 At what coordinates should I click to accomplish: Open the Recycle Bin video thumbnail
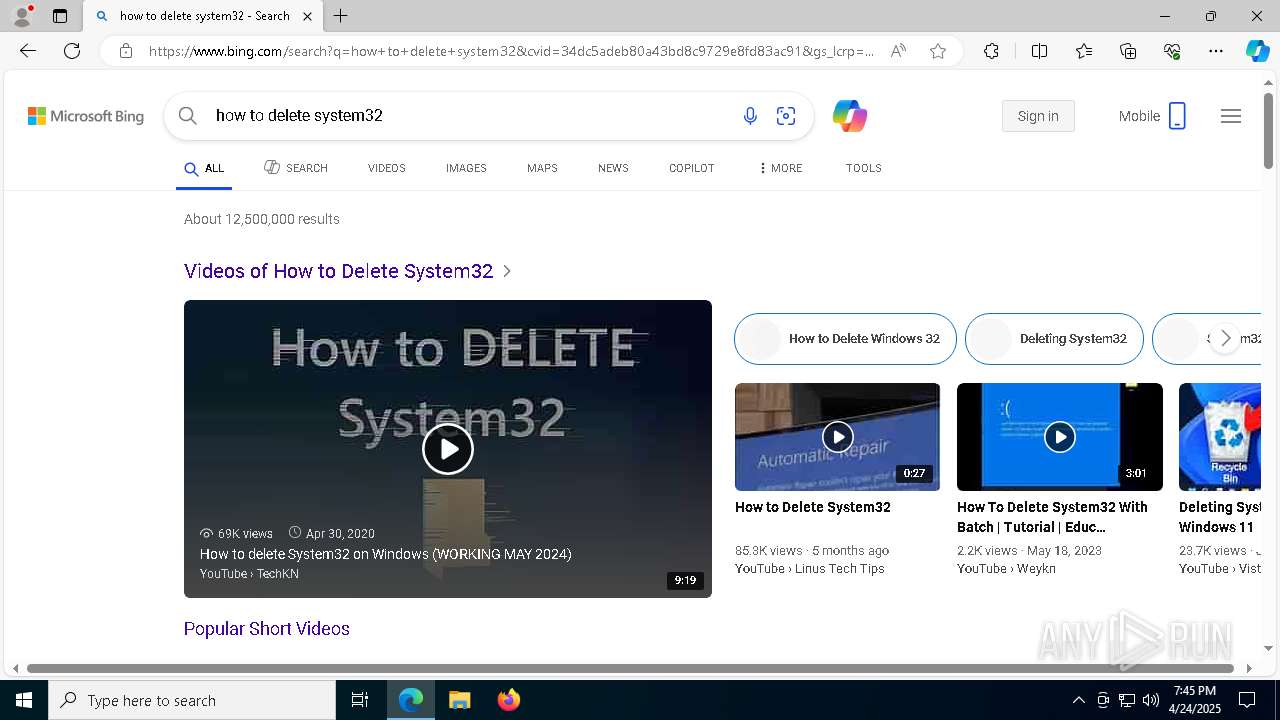click(1220, 437)
